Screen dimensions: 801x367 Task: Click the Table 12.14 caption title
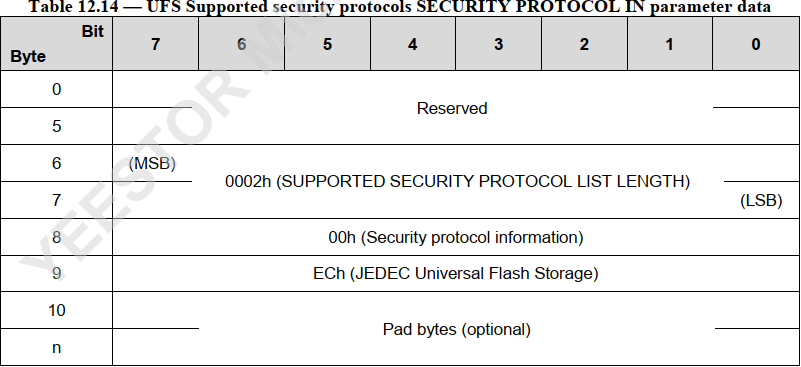(x=399, y=7)
